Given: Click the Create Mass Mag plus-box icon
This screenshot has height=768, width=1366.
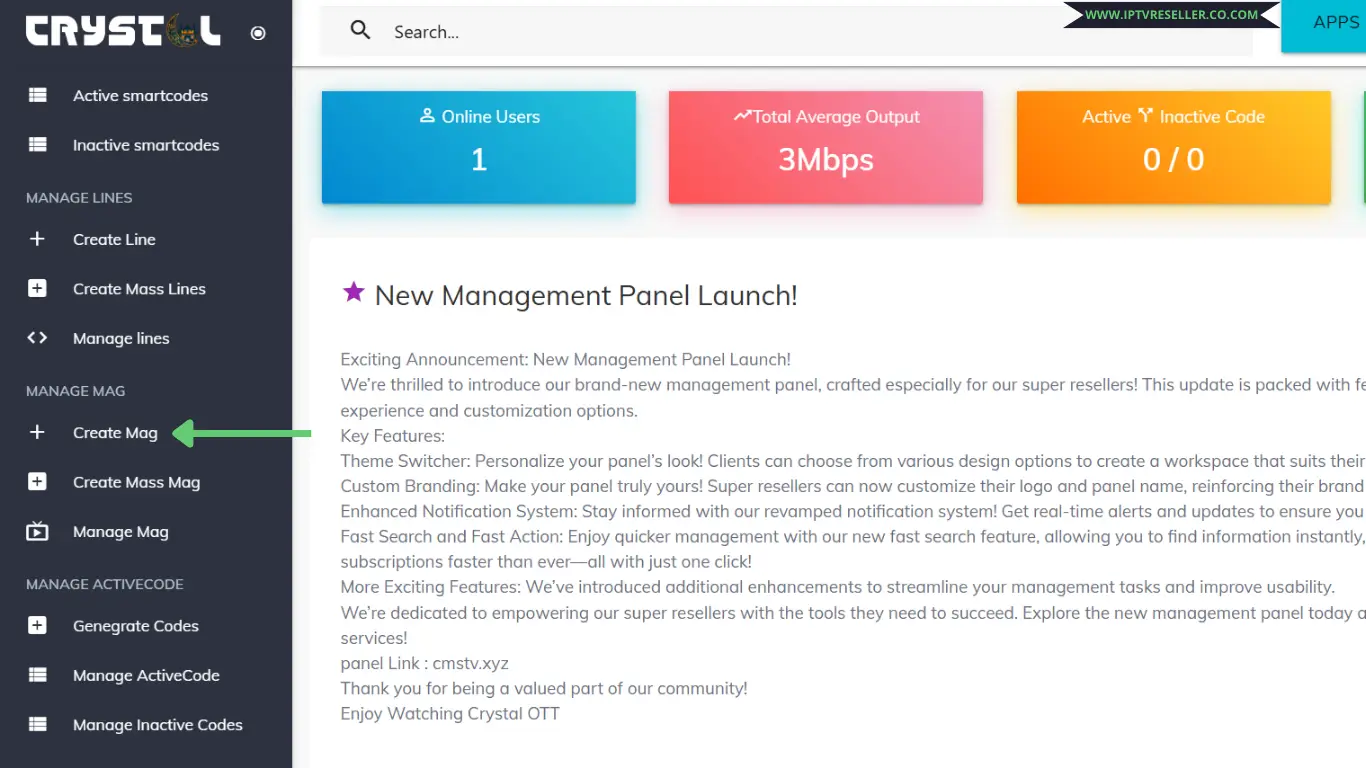Looking at the screenshot, I should (37, 482).
